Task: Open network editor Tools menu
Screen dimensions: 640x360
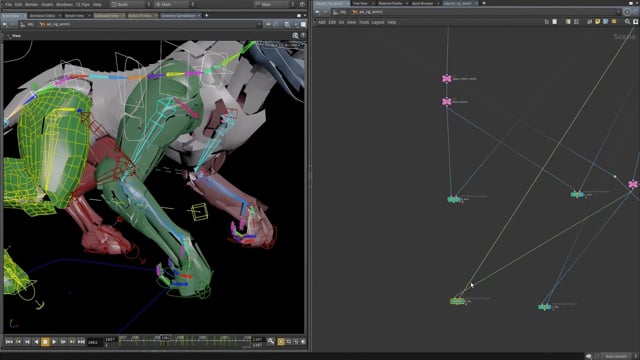Action: click(x=364, y=22)
